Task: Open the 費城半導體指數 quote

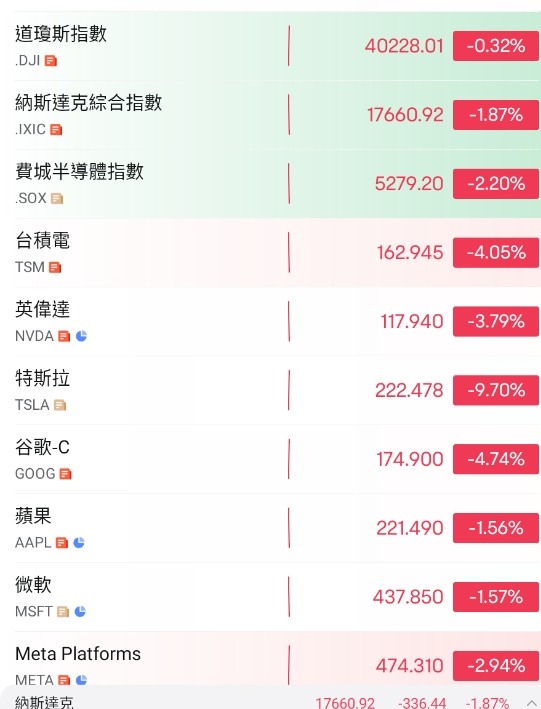Action: tap(270, 184)
